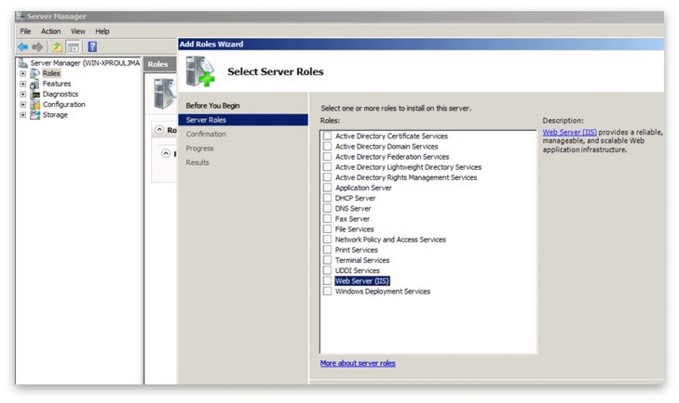
Task: Click the Server Manager title bar icon
Action: [20, 16]
